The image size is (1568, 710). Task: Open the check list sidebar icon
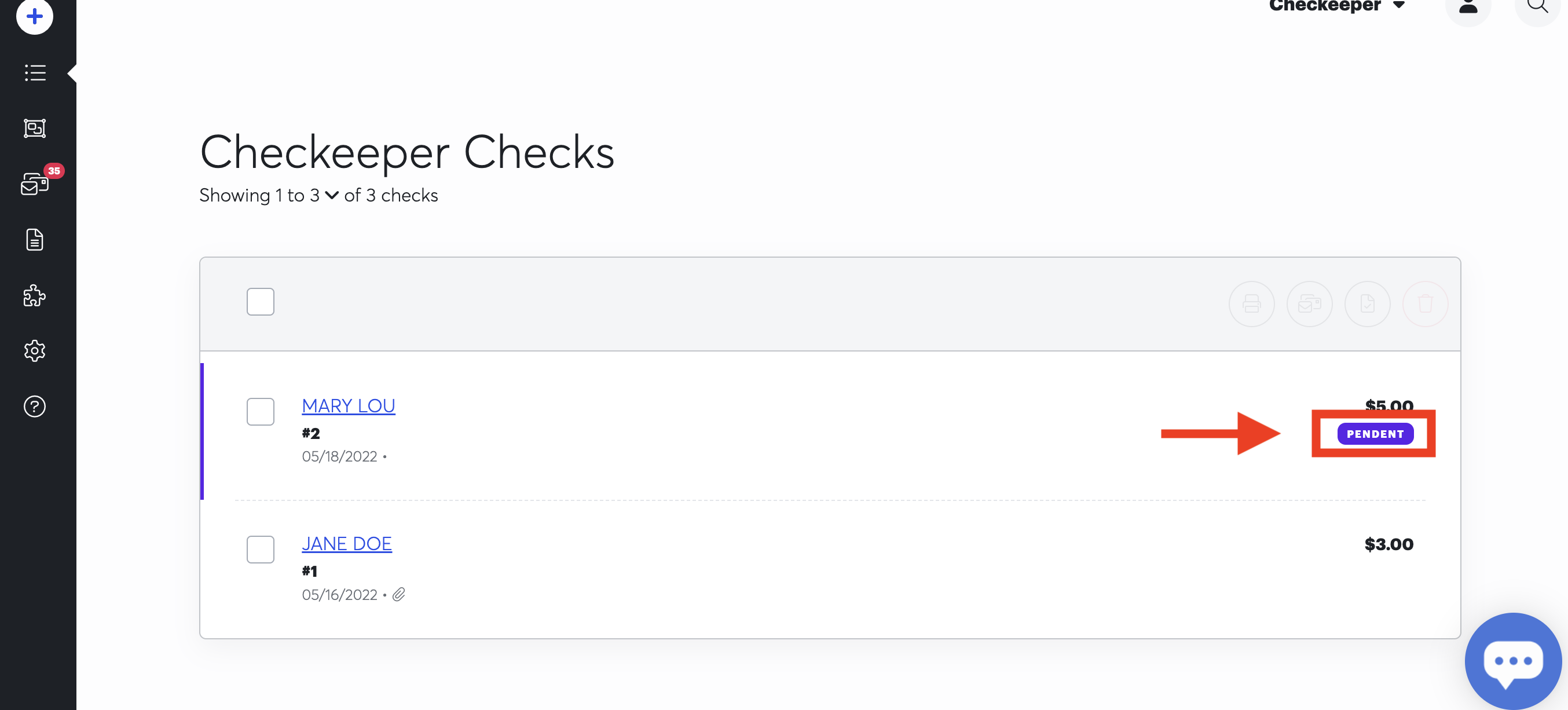(x=34, y=73)
